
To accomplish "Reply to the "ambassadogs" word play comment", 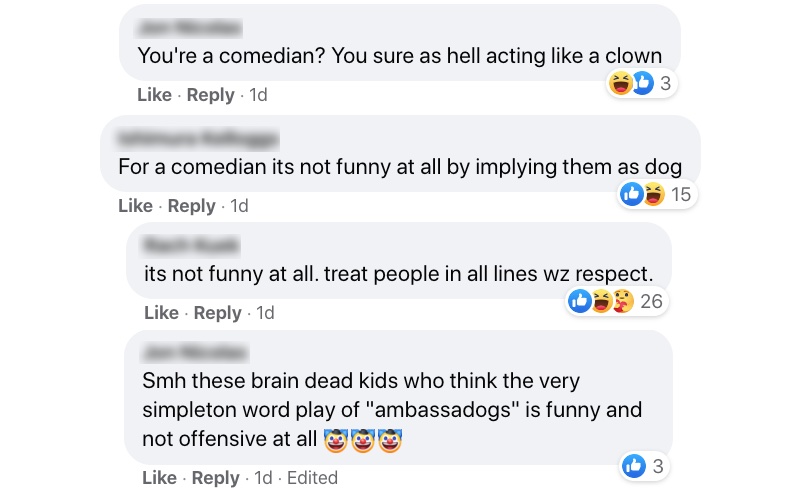I will [215, 477].
